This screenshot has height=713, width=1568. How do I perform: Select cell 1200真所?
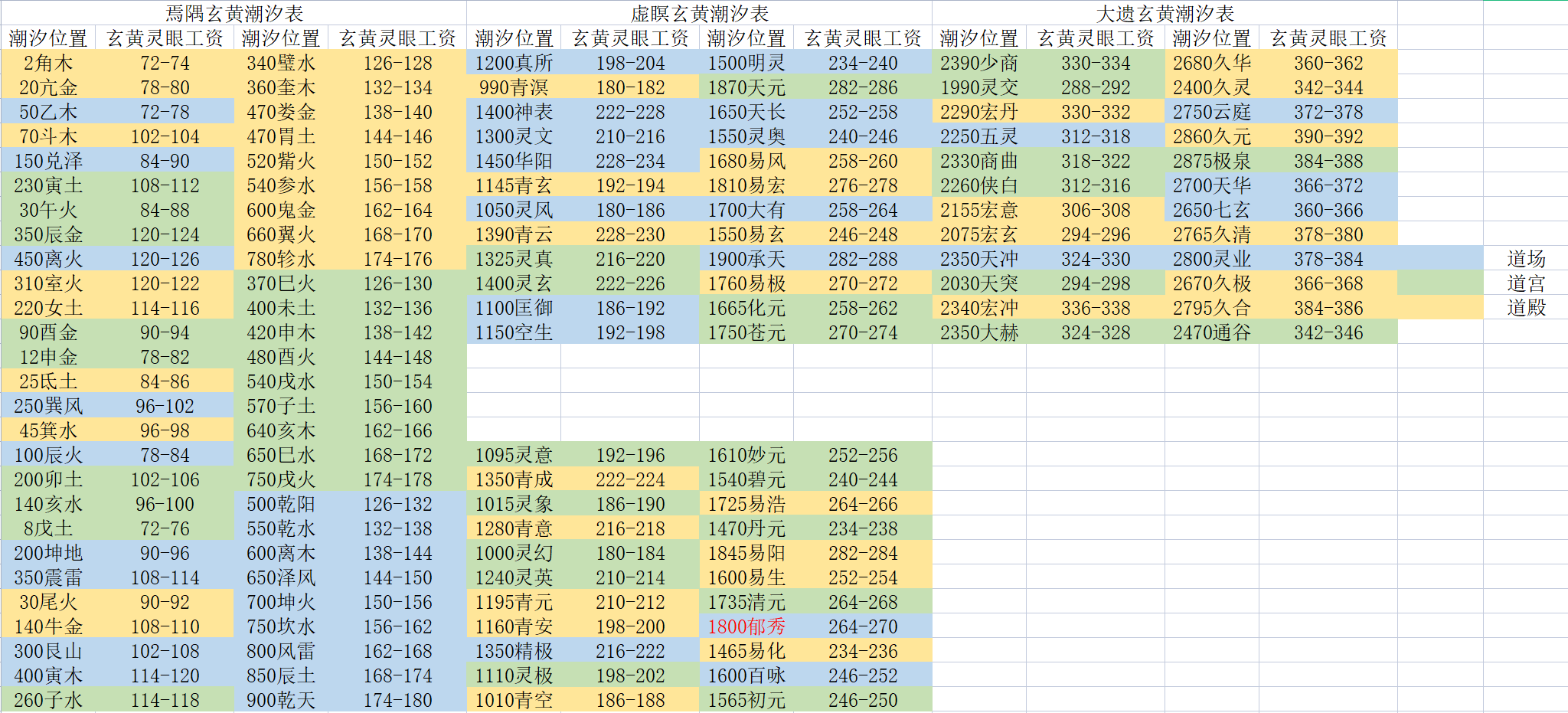pyautogui.click(x=514, y=62)
